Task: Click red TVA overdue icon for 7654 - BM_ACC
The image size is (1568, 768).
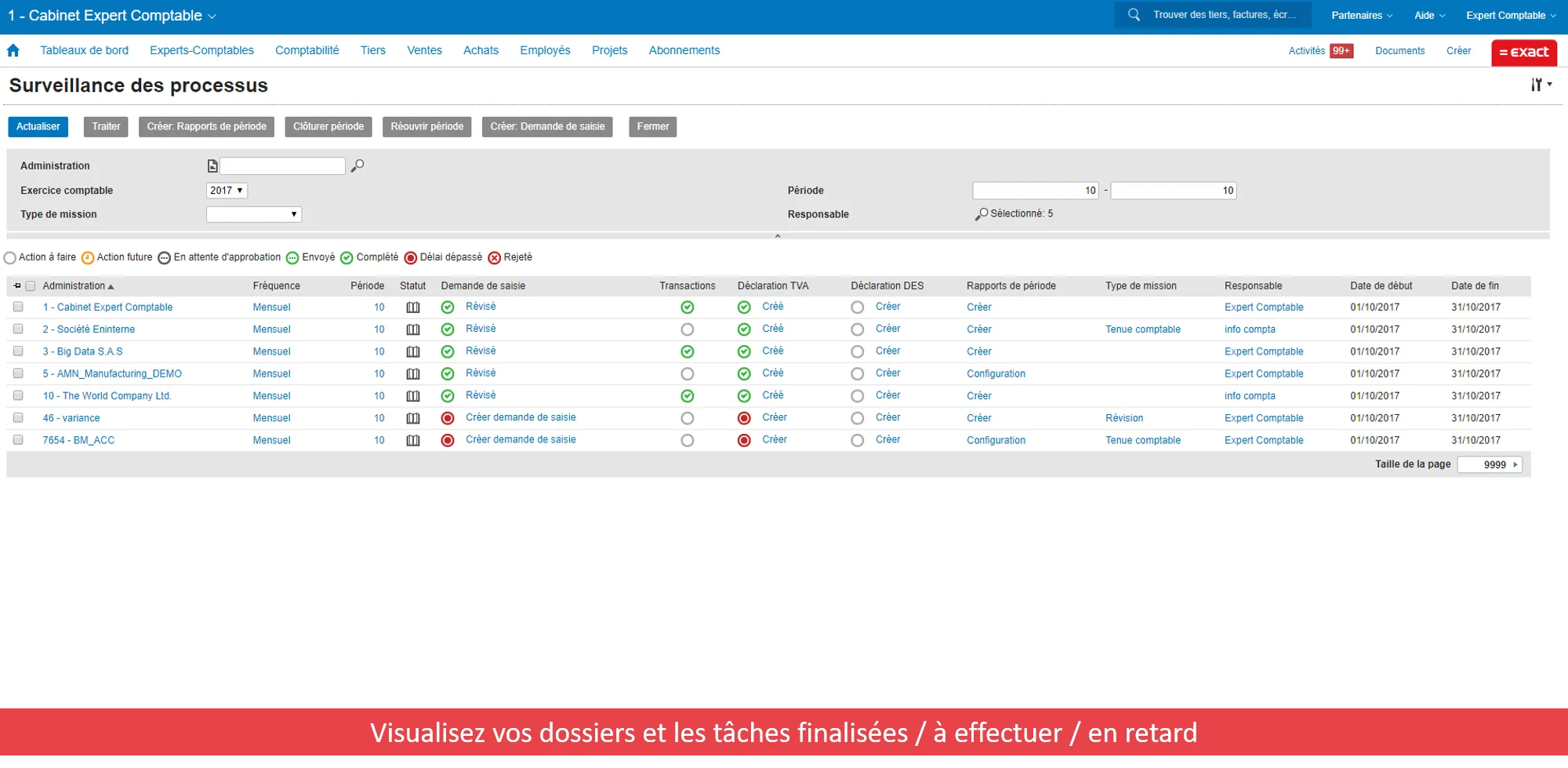Action: click(744, 440)
